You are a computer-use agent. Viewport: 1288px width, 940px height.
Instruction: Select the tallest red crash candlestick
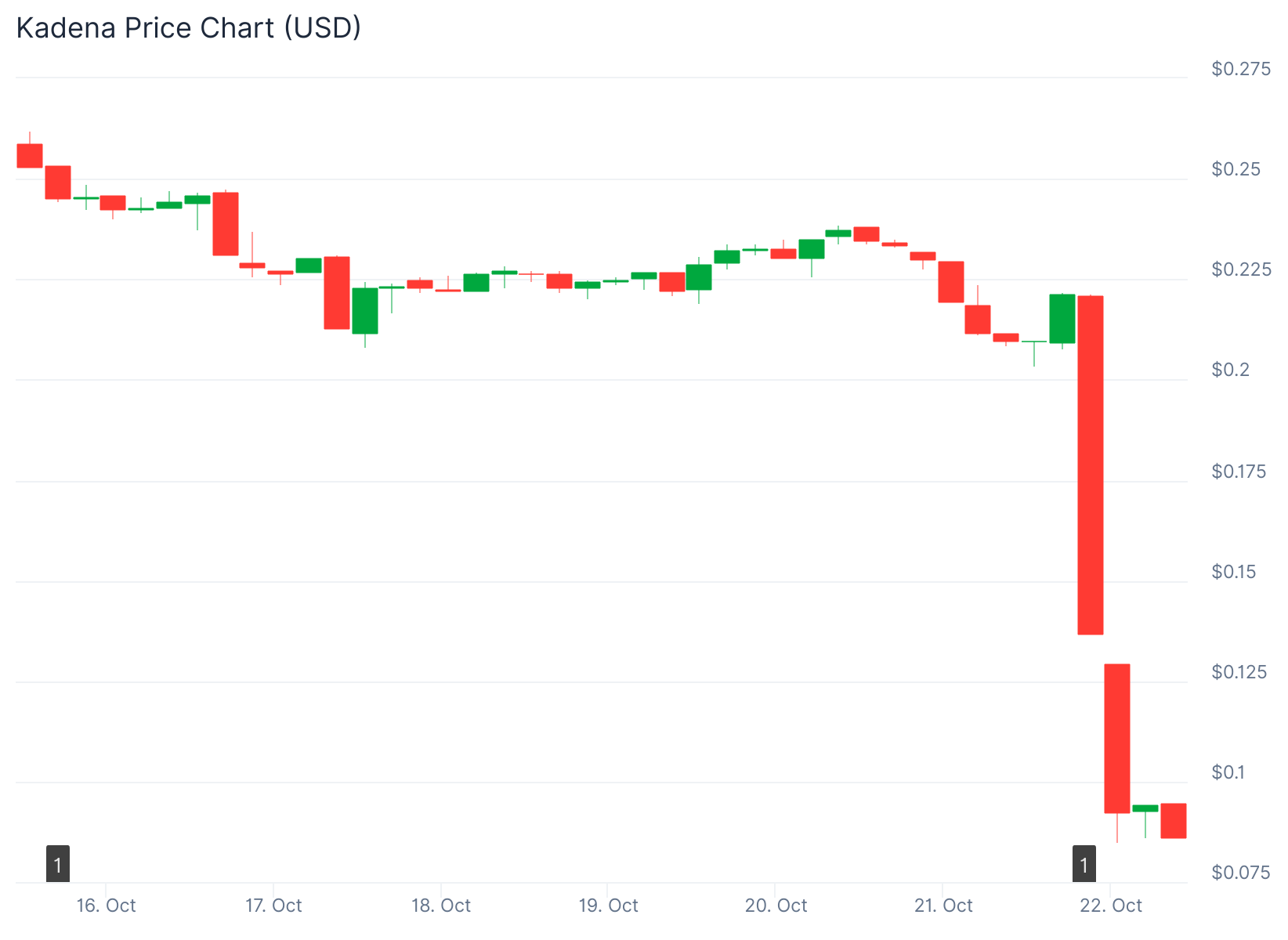pos(1091,465)
